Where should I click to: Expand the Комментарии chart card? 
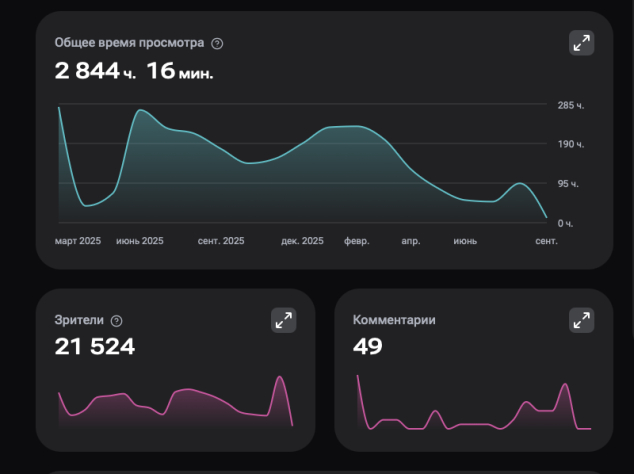click(x=581, y=320)
